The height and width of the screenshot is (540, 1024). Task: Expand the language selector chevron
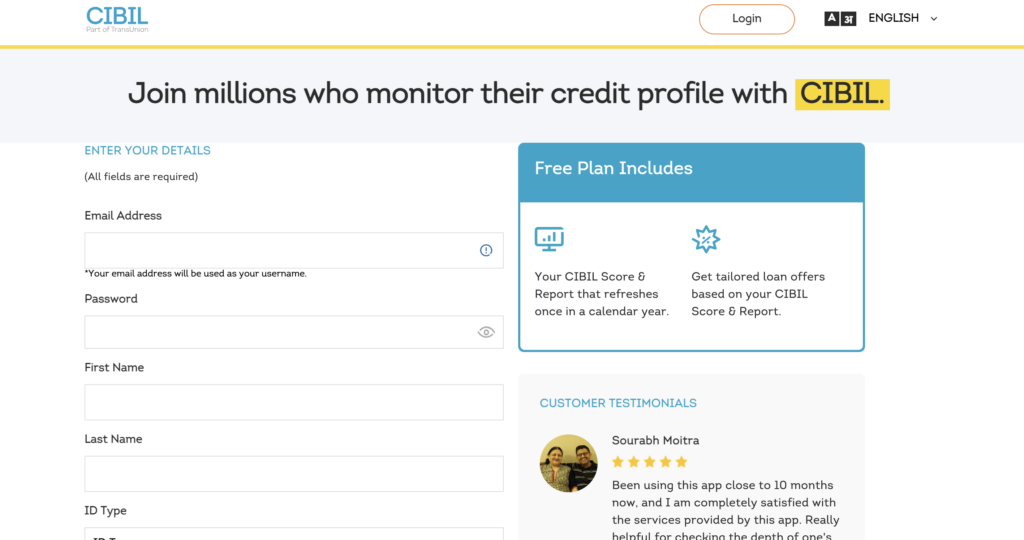tap(934, 19)
